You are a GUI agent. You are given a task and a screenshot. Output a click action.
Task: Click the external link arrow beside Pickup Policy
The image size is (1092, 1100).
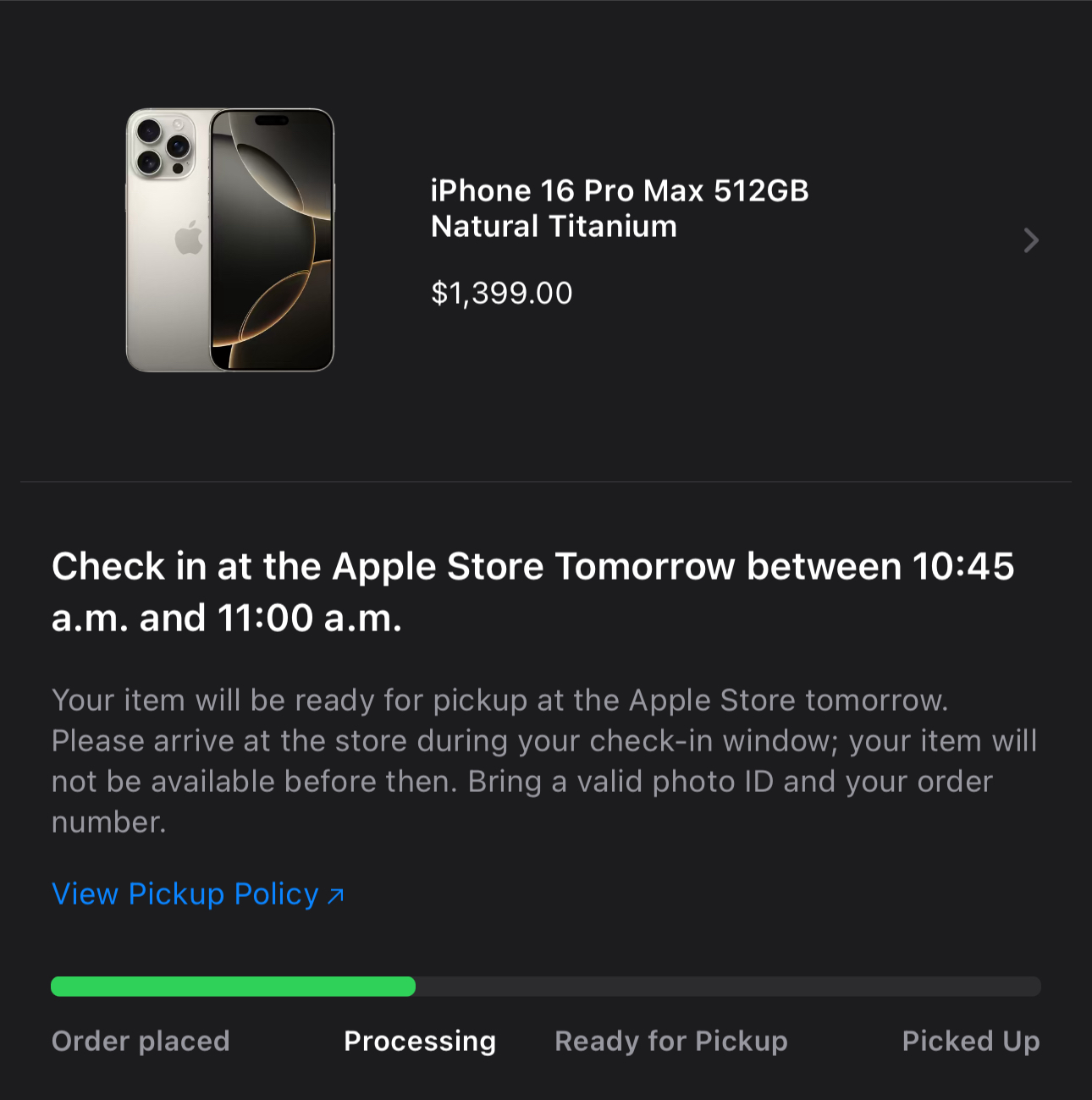coord(335,895)
